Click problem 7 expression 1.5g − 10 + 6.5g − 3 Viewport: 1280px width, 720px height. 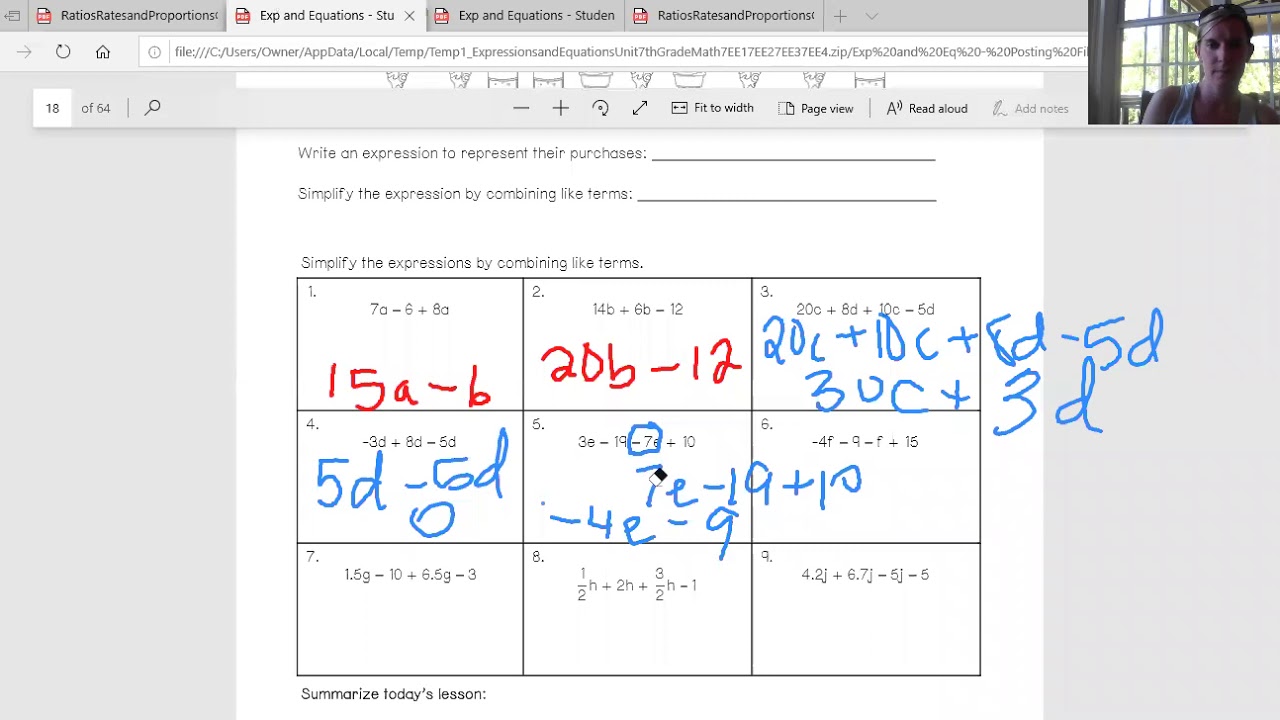pos(410,575)
